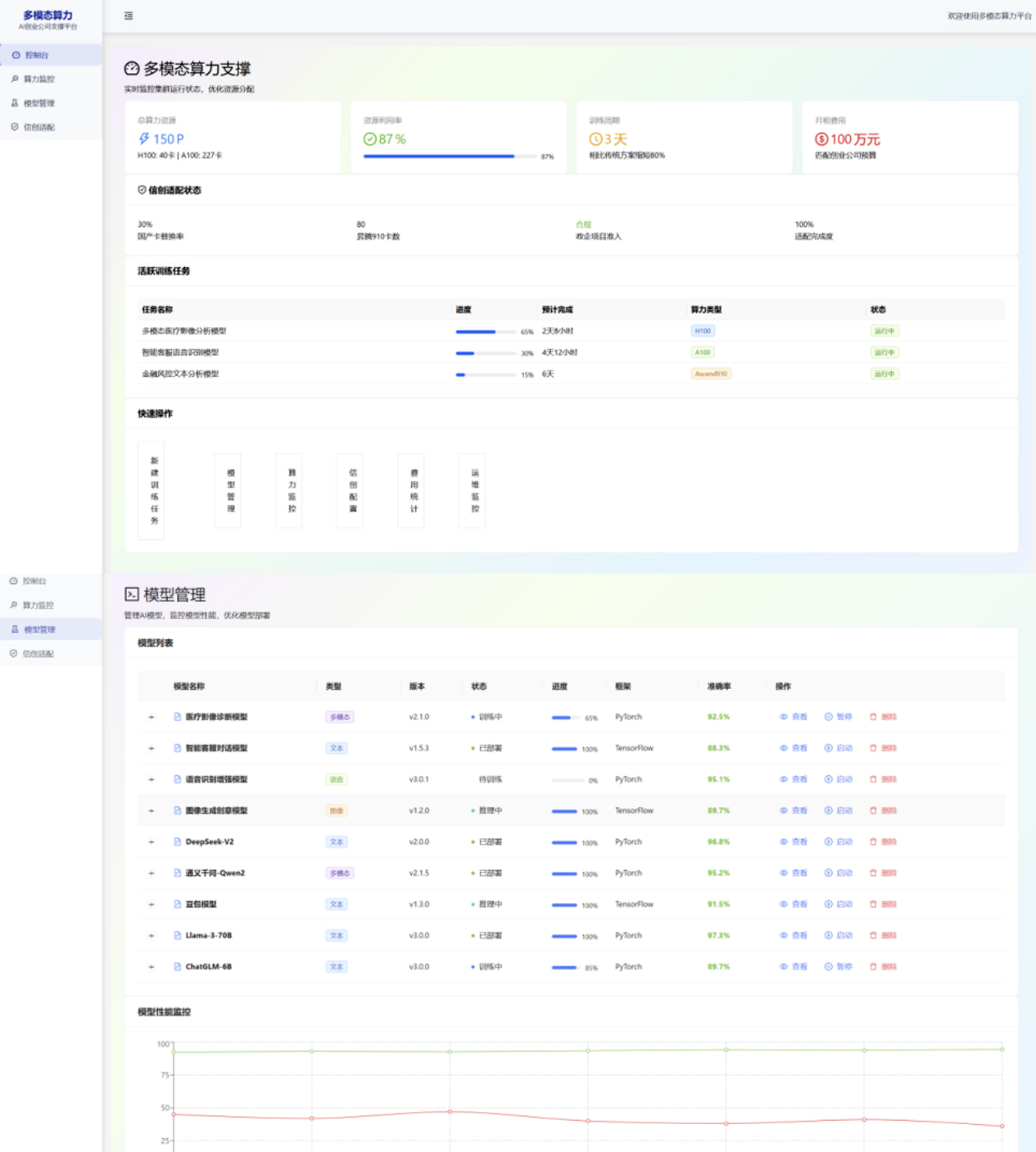Viewport: 1036px width, 1152px height.
Task: Click the file icon beside Llama-3-70B
Action: pos(178,935)
